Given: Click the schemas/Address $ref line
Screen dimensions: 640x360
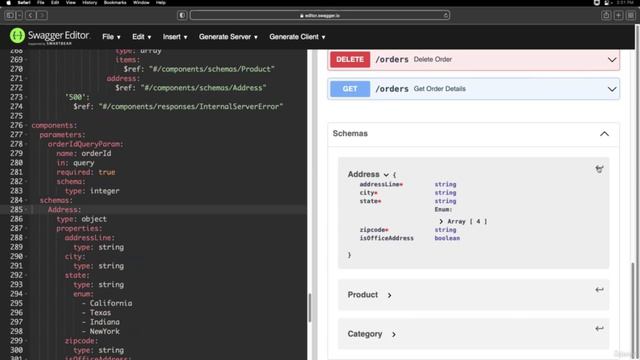Looking at the screenshot, I should [191, 88].
